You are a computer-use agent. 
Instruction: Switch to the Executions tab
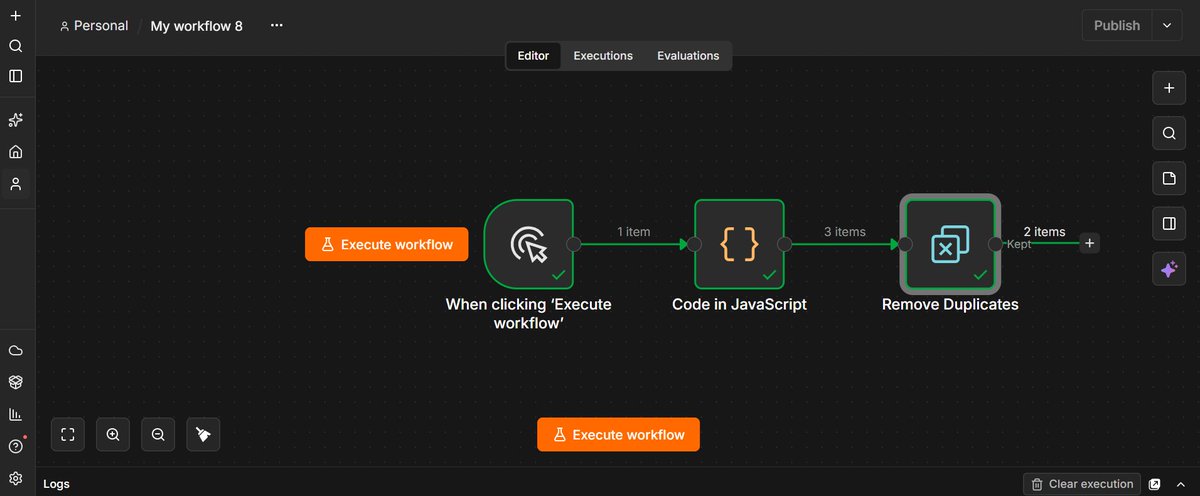coord(603,56)
